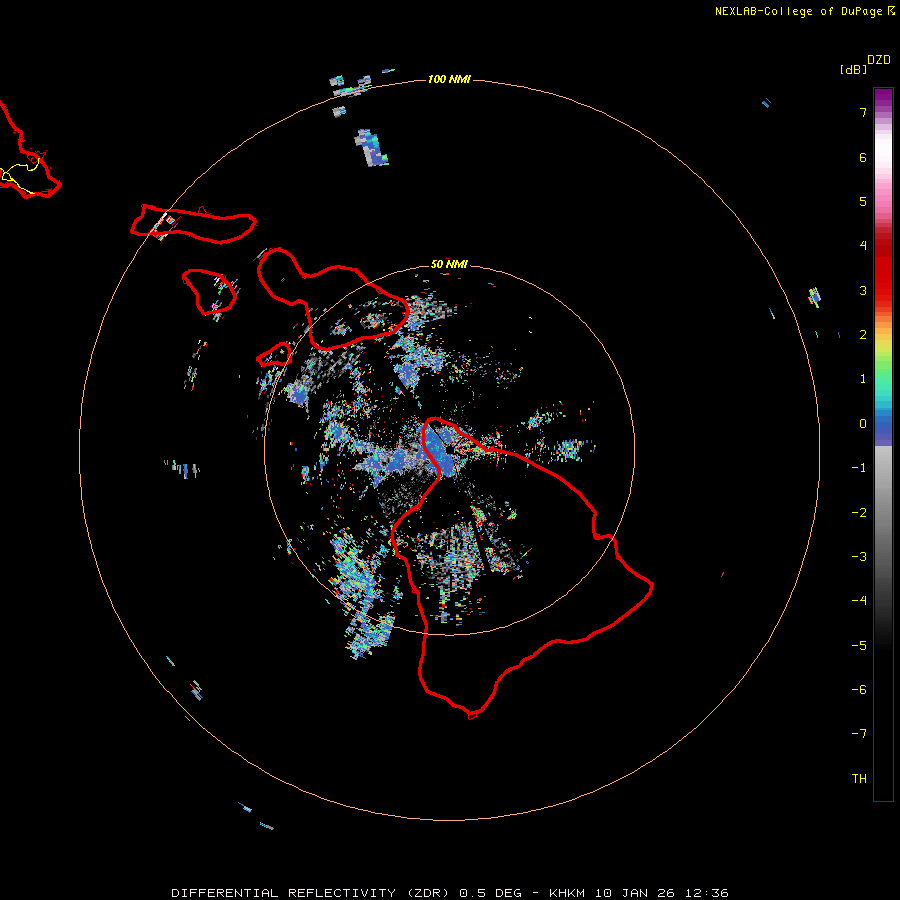The width and height of the screenshot is (900, 900).
Task: Click the DZD legend title
Action: [879, 59]
